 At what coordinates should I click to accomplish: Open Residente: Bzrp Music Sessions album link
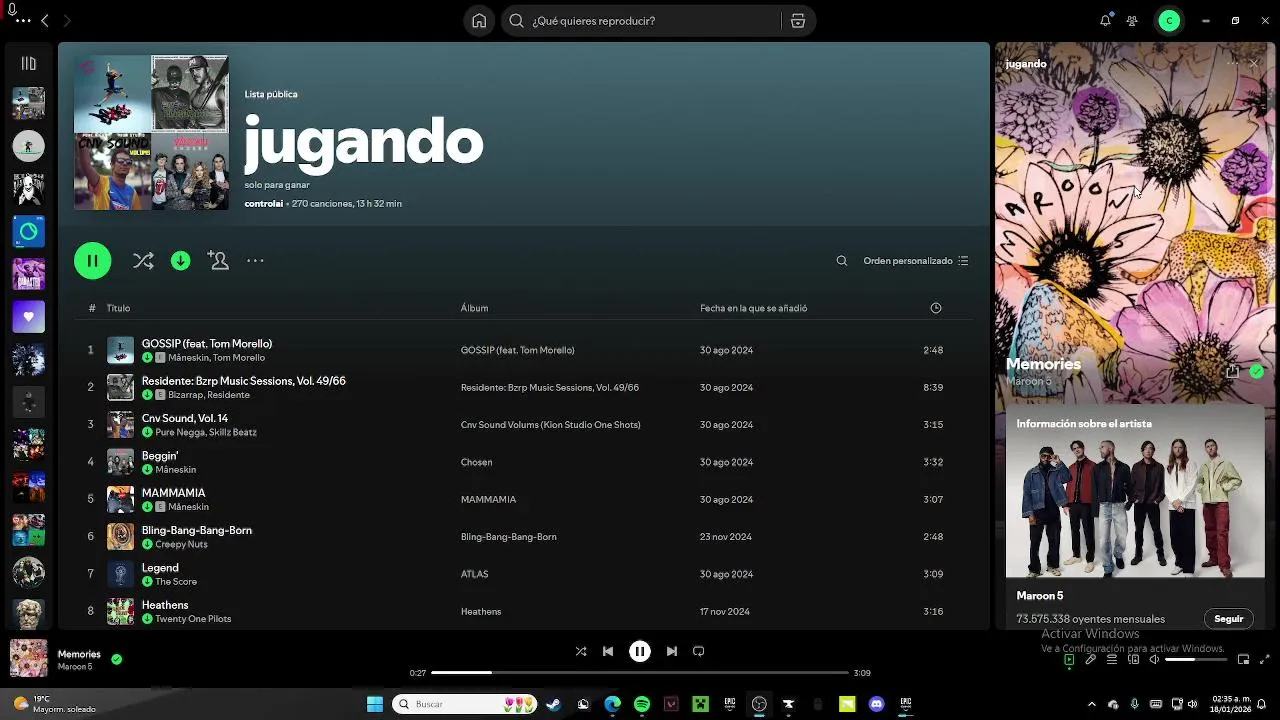(549, 387)
